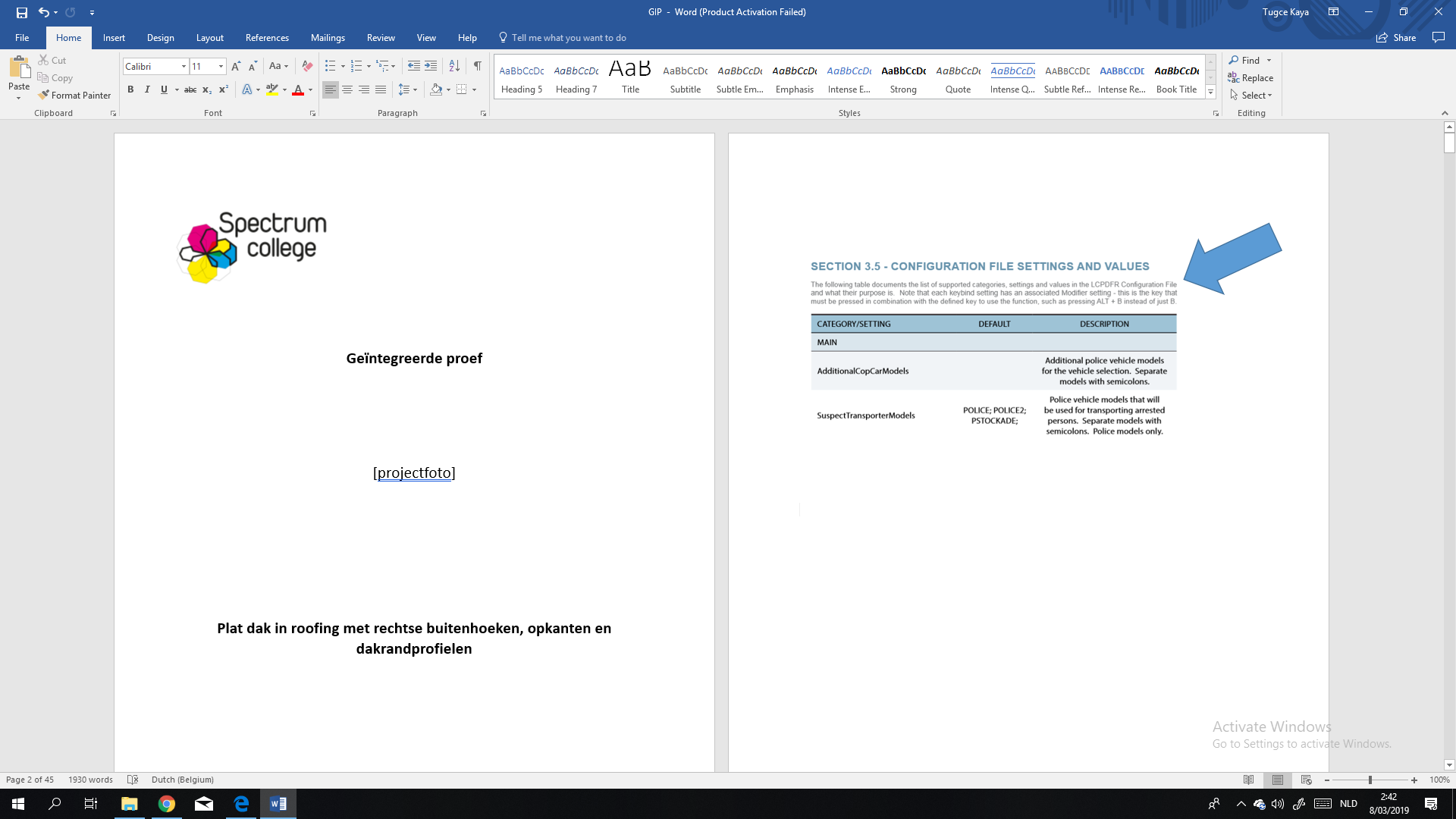Viewport: 1456px width, 819px height.
Task: Click the Save icon in quick access toolbar
Action: click(x=22, y=12)
